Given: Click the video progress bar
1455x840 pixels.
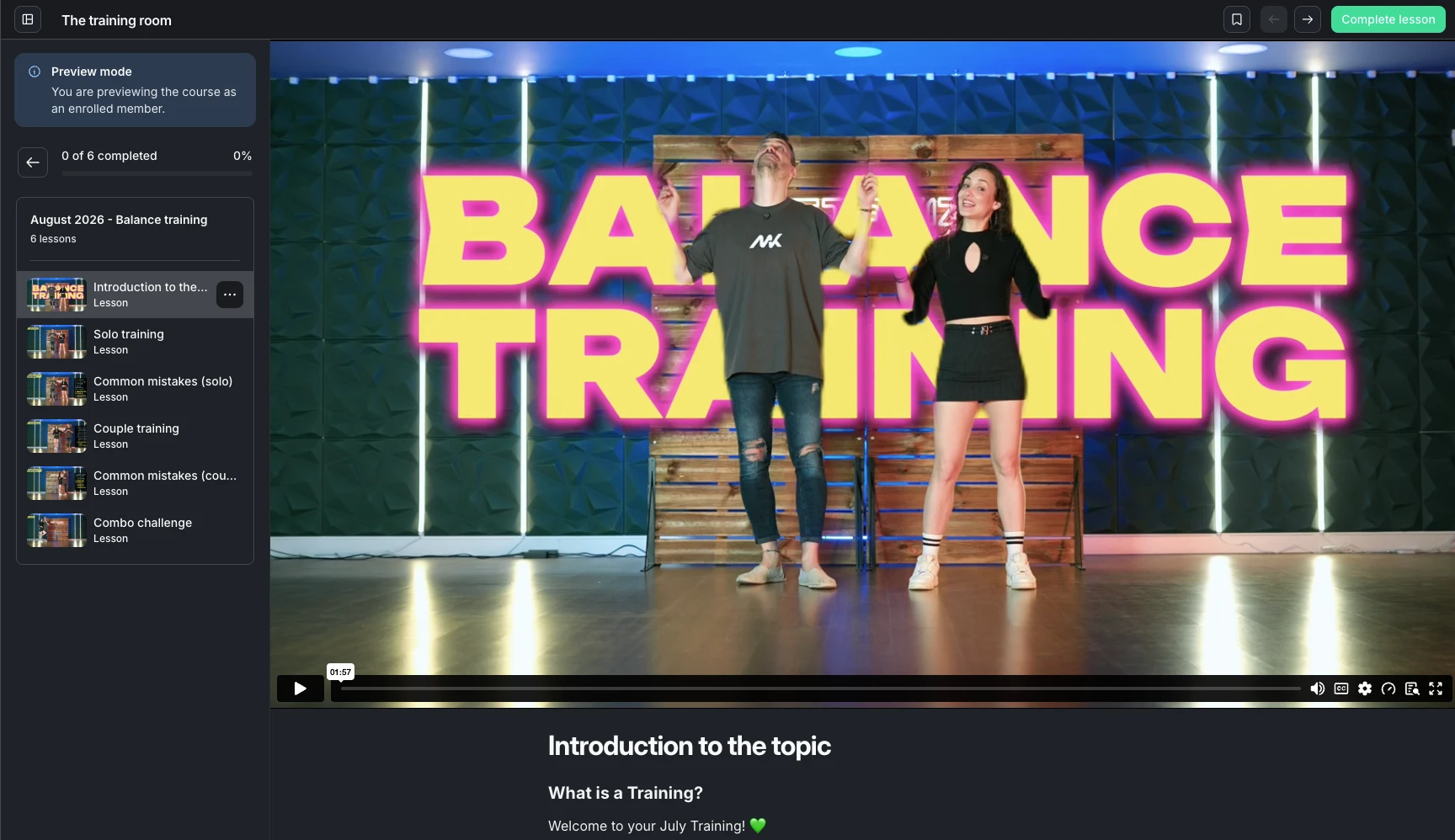Looking at the screenshot, I should [821, 688].
